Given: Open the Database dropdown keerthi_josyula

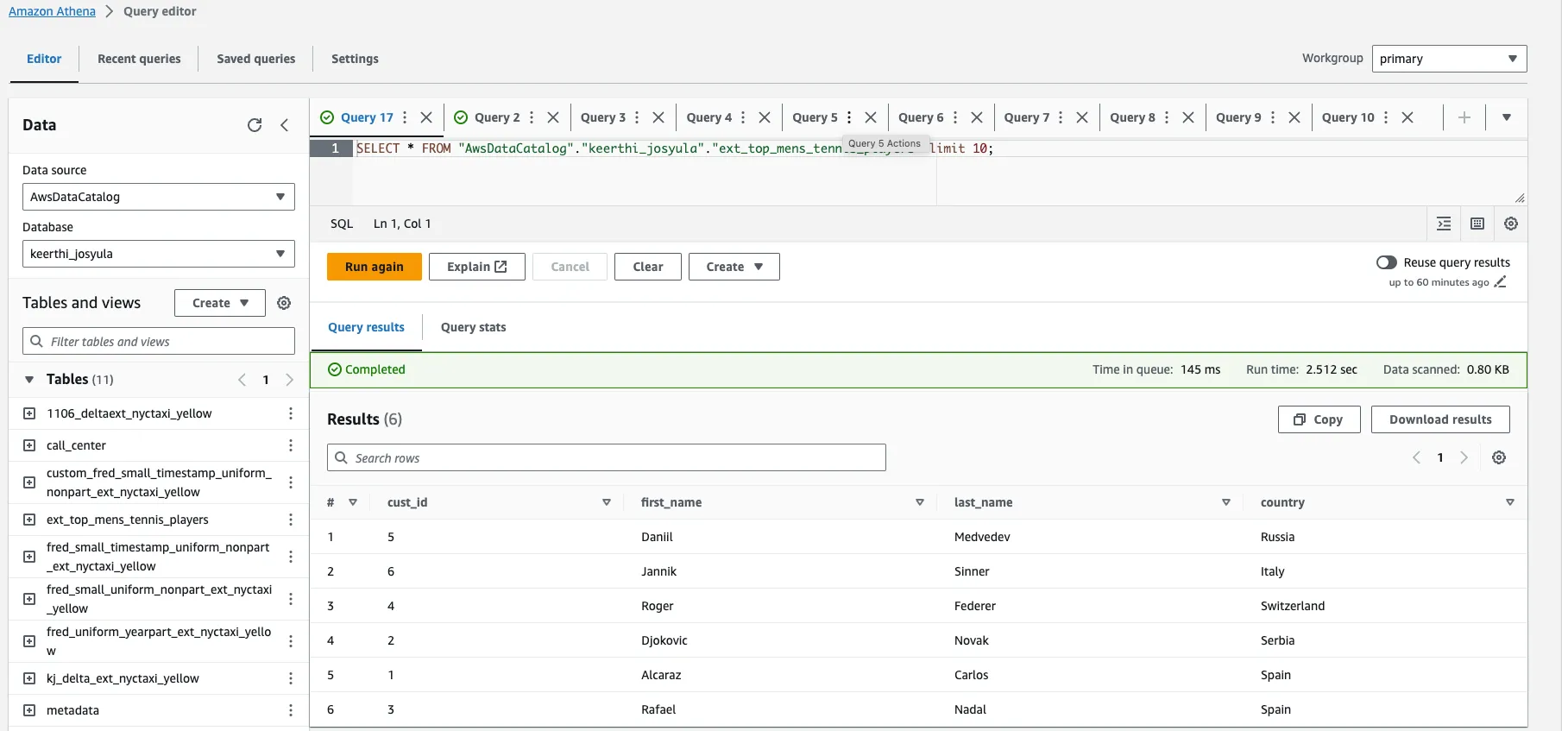Looking at the screenshot, I should [158, 254].
